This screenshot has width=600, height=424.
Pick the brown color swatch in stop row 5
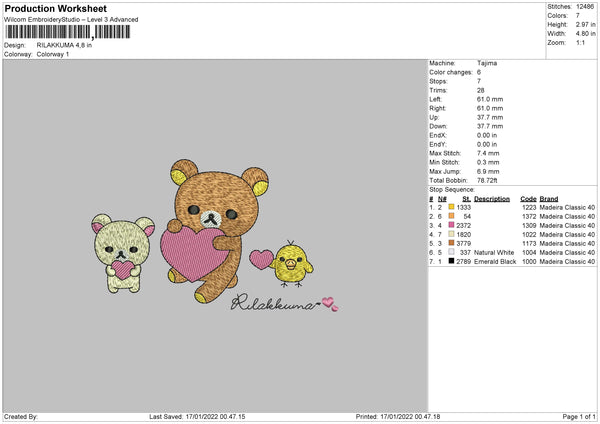point(451,243)
